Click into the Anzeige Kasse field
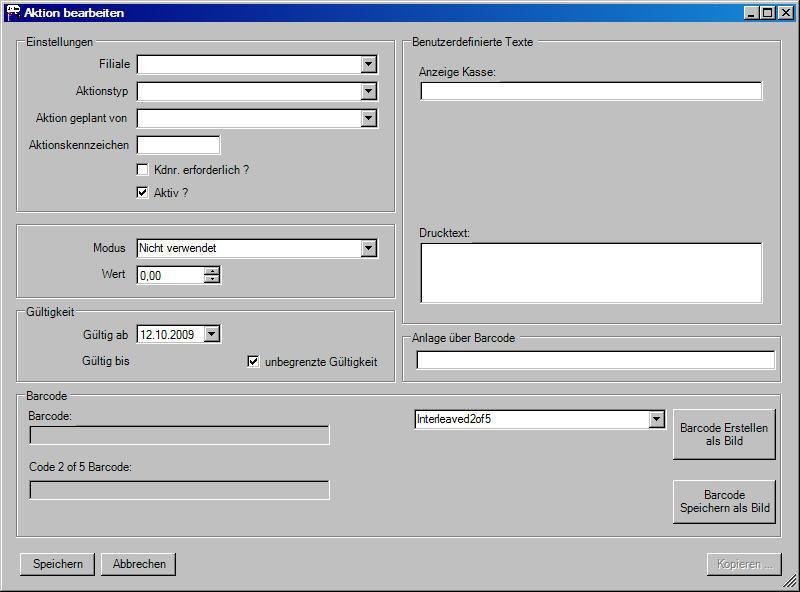Image resolution: width=800 pixels, height=592 pixels. [x=590, y=92]
